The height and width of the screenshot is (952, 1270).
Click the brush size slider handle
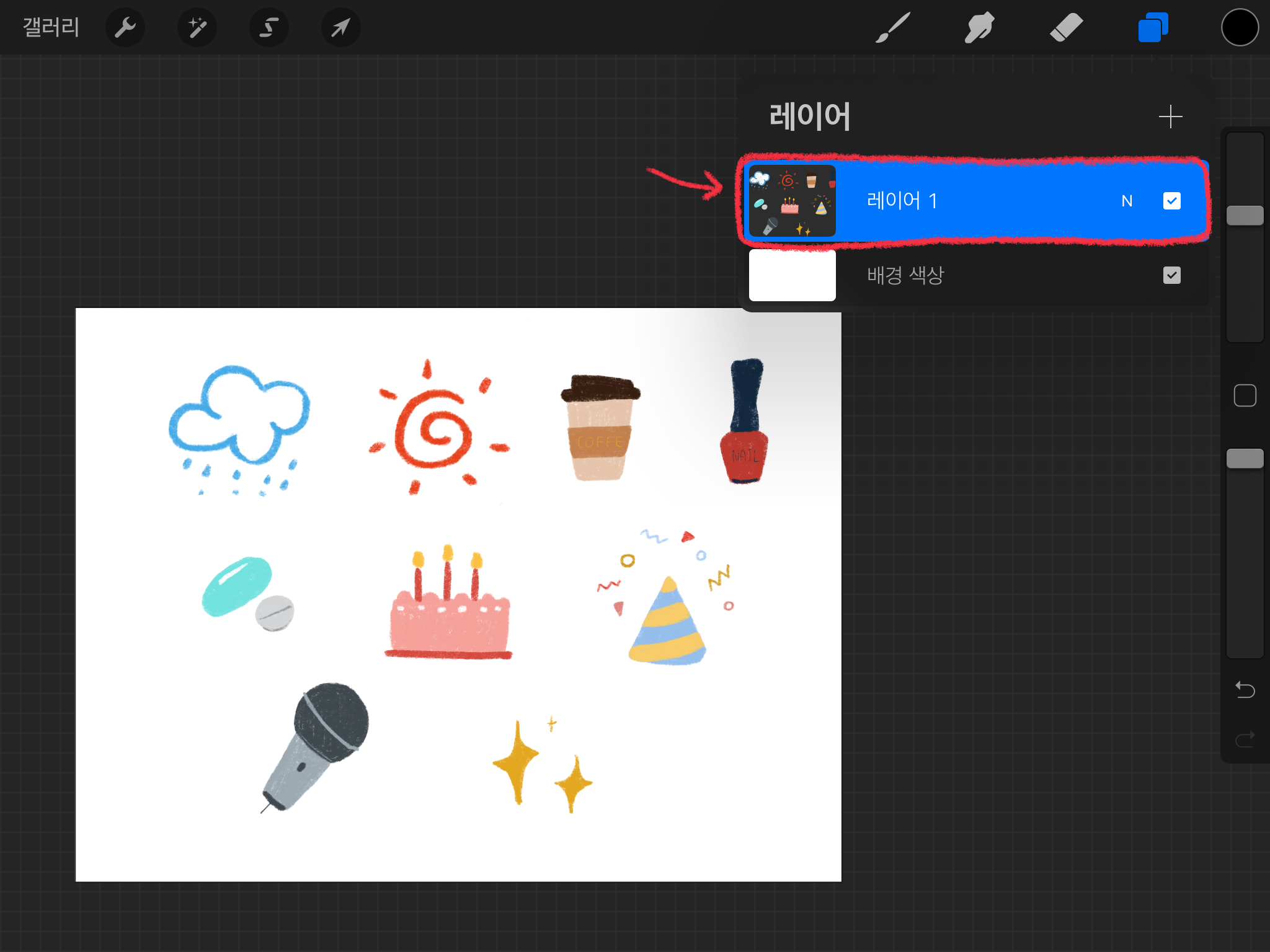[x=1245, y=216]
